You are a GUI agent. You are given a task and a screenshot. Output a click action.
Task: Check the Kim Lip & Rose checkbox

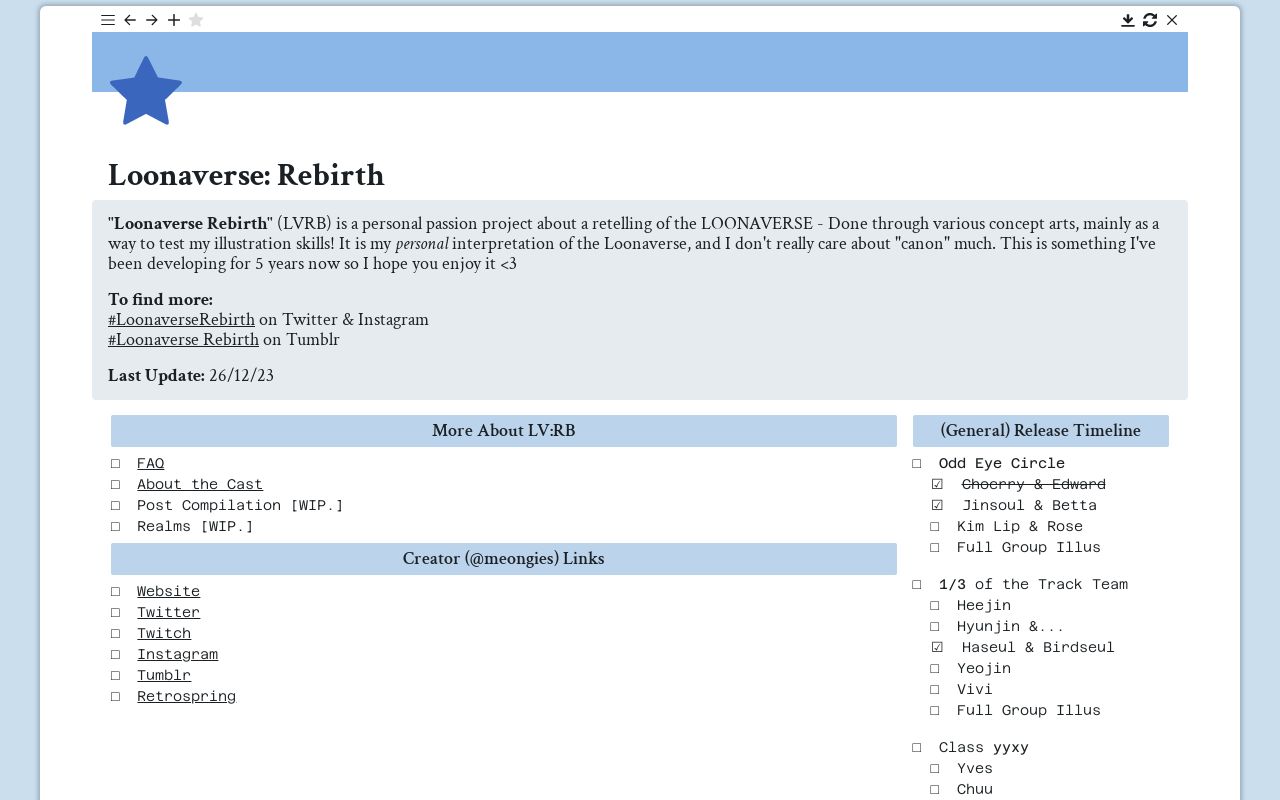935,527
